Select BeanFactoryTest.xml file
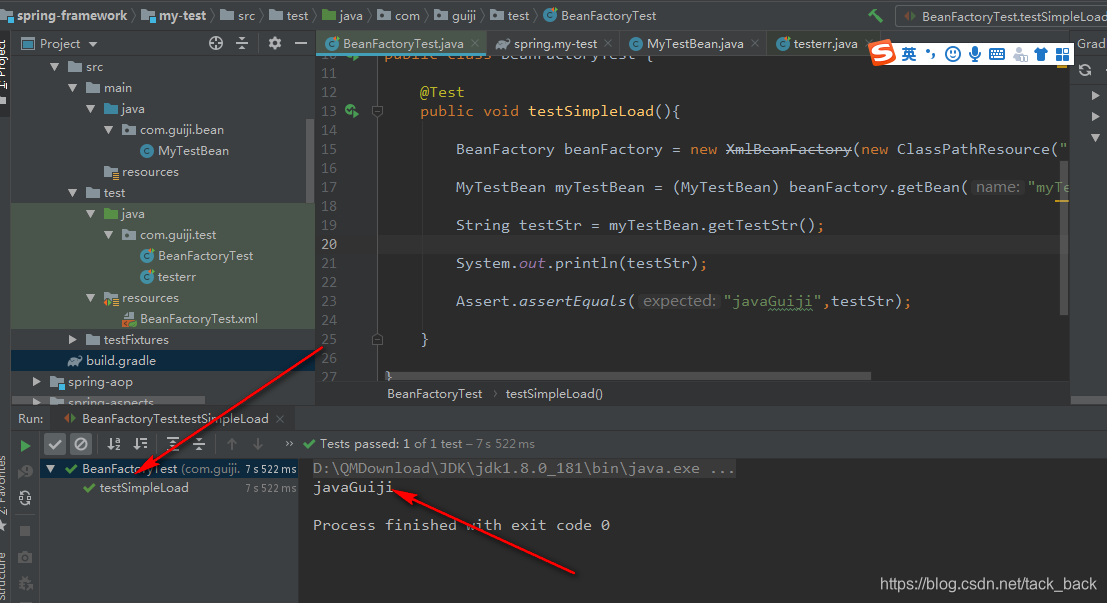Image resolution: width=1107 pixels, height=603 pixels. (198, 319)
